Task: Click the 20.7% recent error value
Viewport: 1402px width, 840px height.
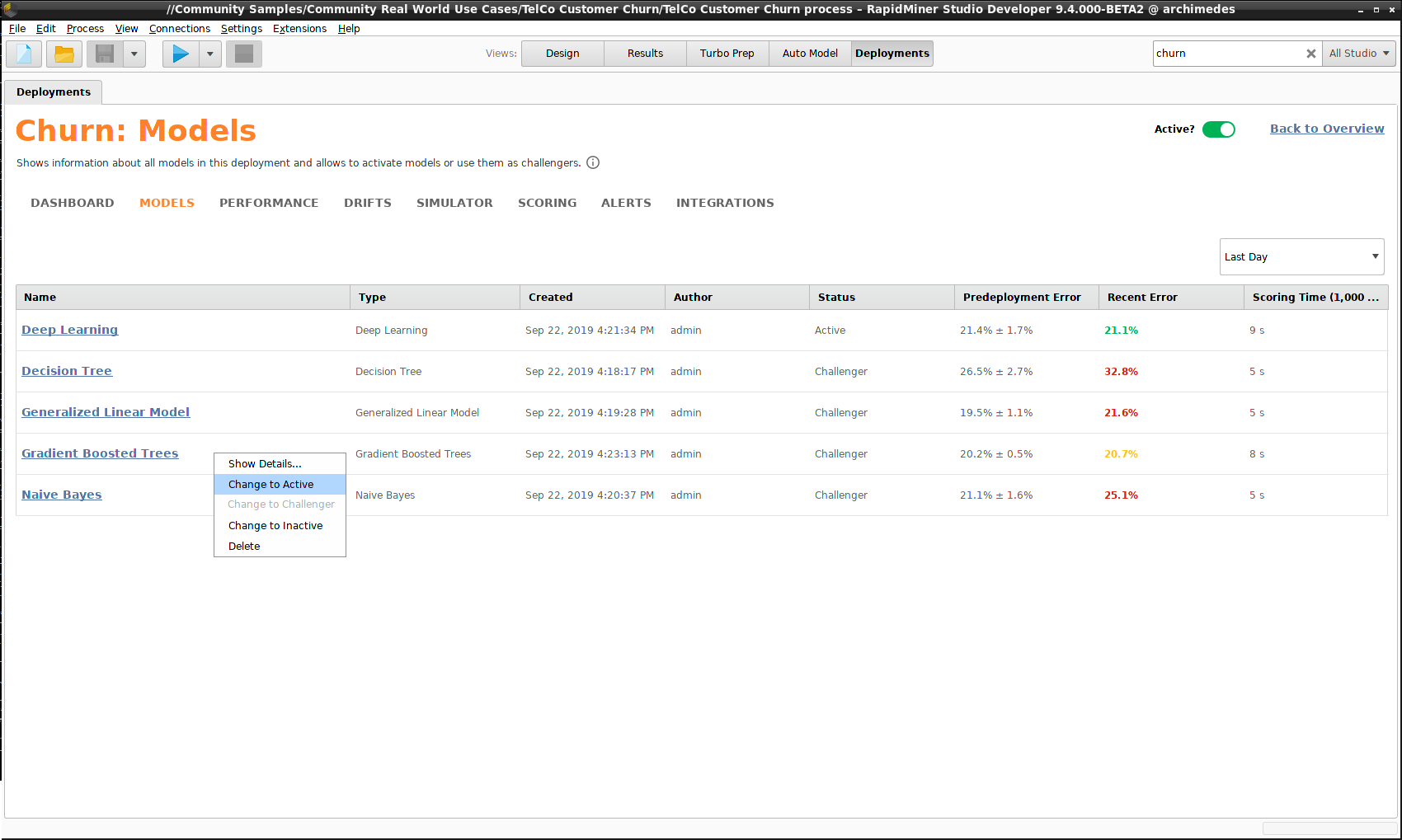Action: coord(1121,454)
